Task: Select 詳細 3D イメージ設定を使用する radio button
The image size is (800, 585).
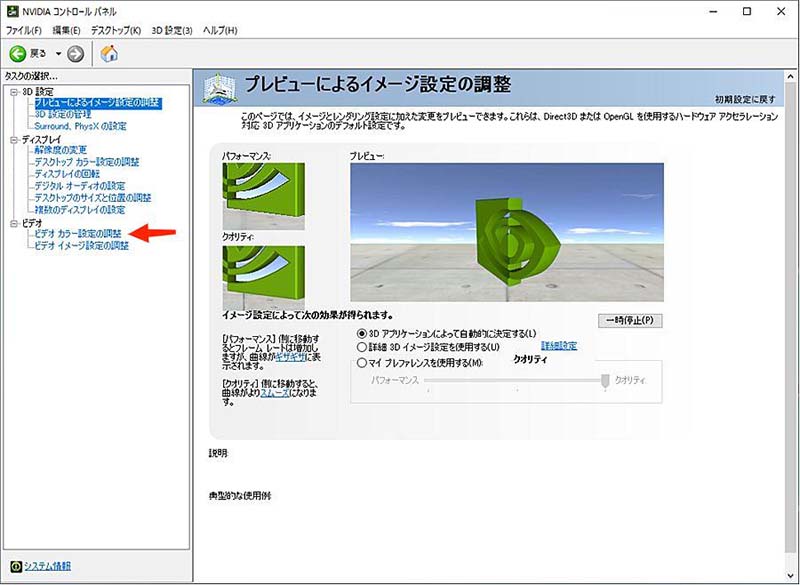Action: point(362,347)
